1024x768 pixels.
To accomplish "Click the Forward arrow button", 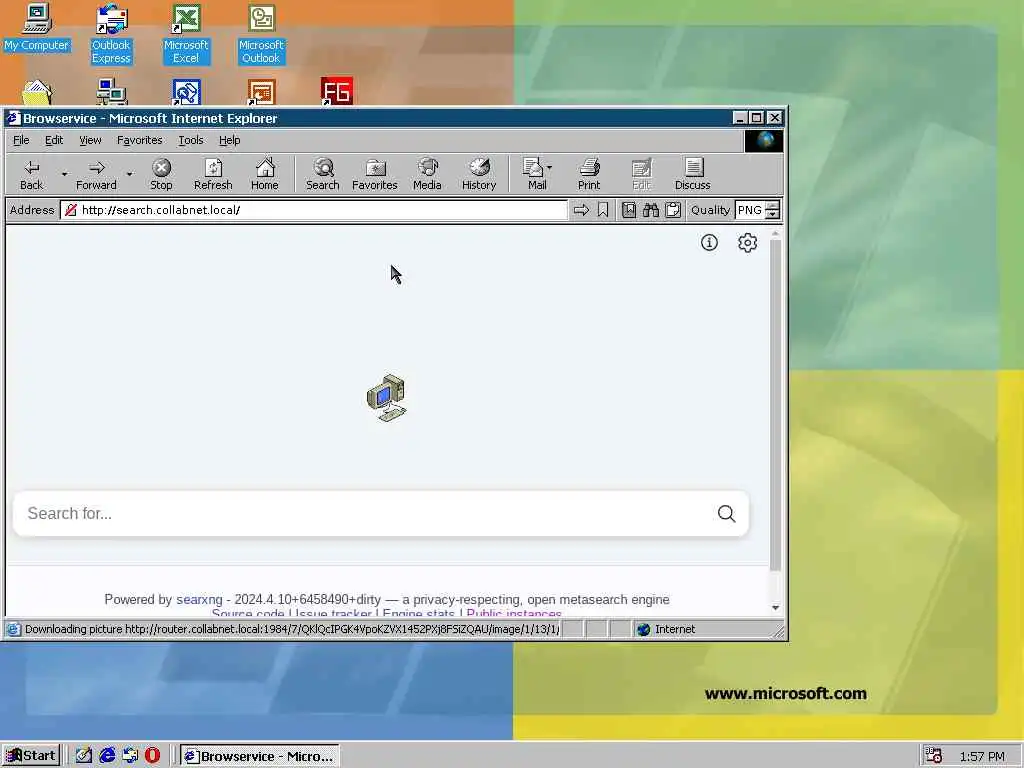I will click(x=96, y=174).
